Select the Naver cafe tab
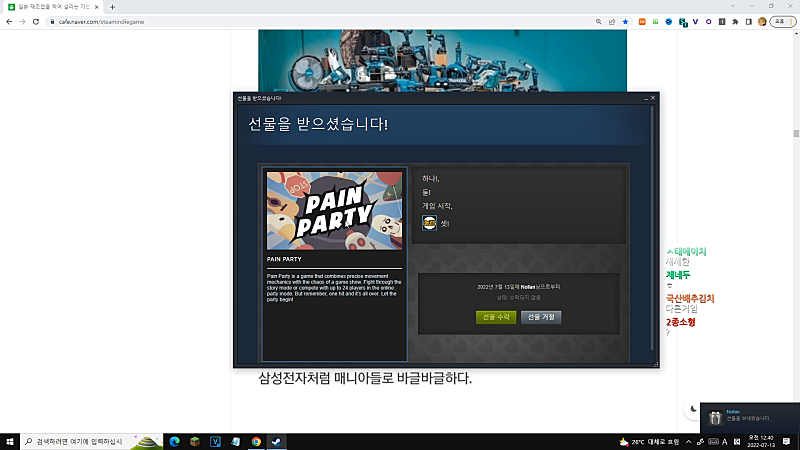This screenshot has height=450, width=800. tap(53, 7)
